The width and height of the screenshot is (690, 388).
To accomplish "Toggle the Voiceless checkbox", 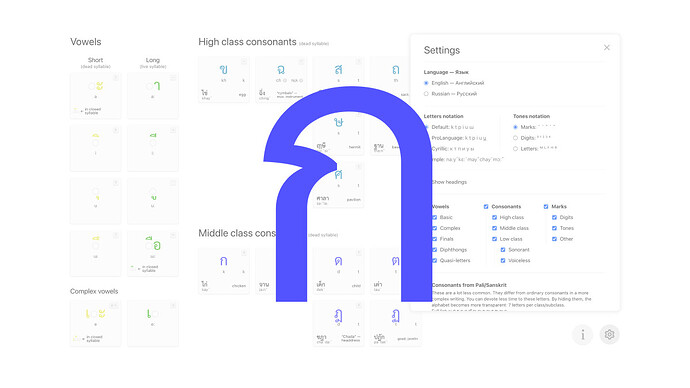I will coord(503,260).
